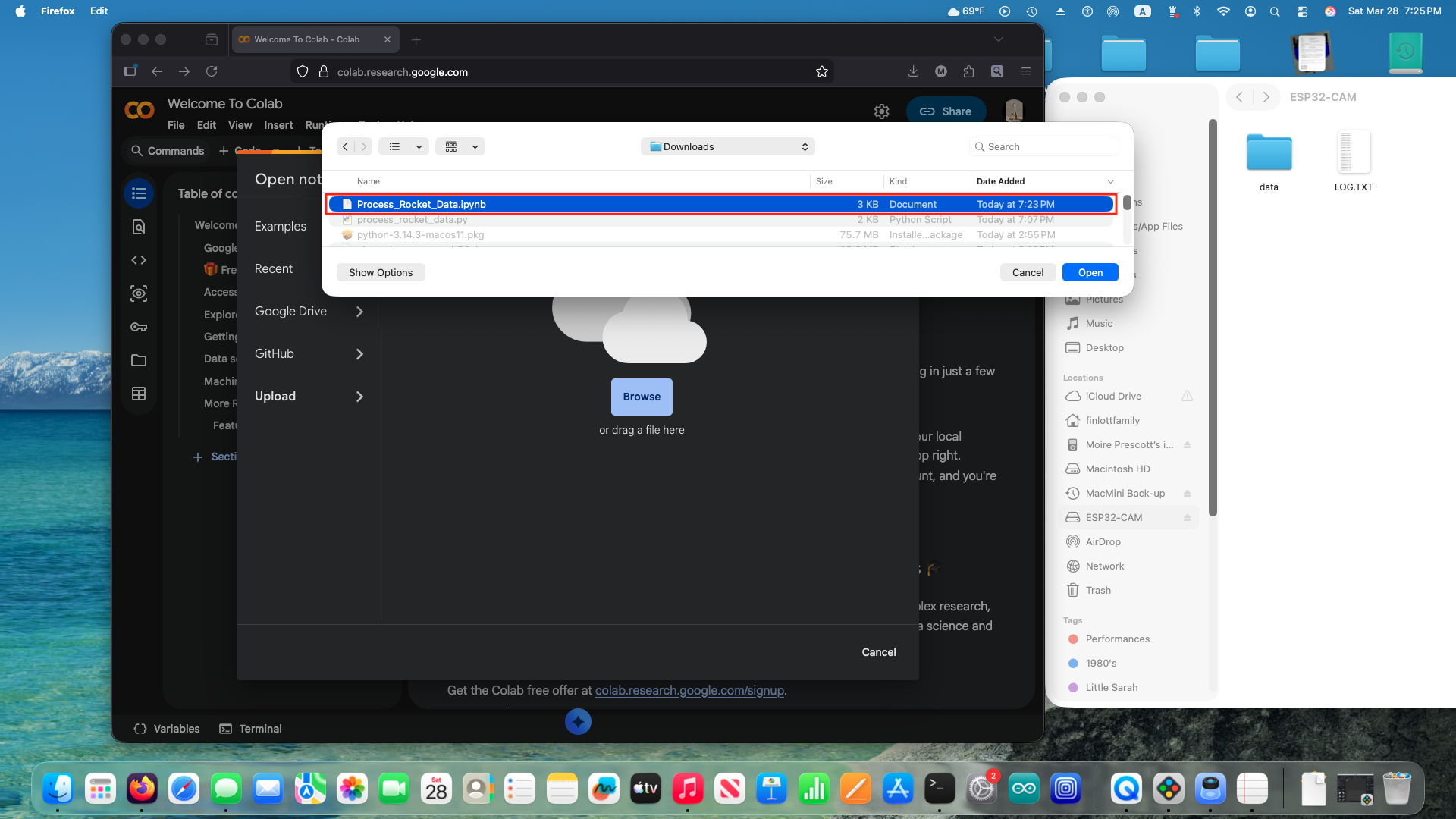
Task: List all Firefox tabs dropdown arrow
Action: pos(998,39)
